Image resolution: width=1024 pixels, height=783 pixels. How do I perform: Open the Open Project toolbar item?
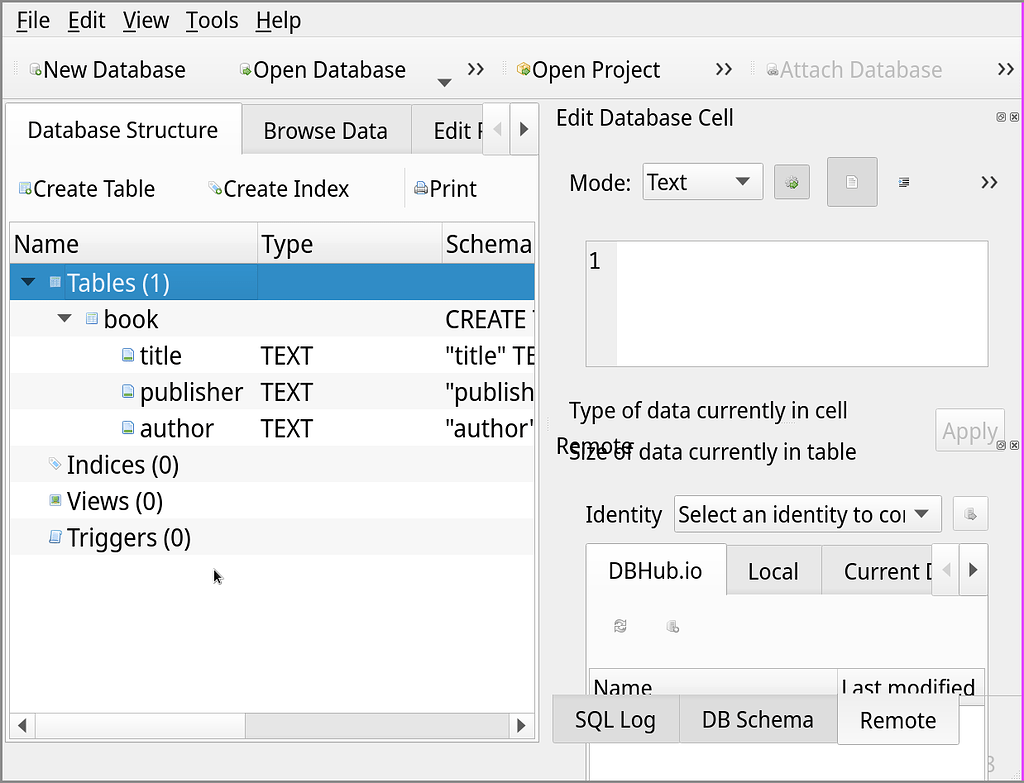pos(523,69)
